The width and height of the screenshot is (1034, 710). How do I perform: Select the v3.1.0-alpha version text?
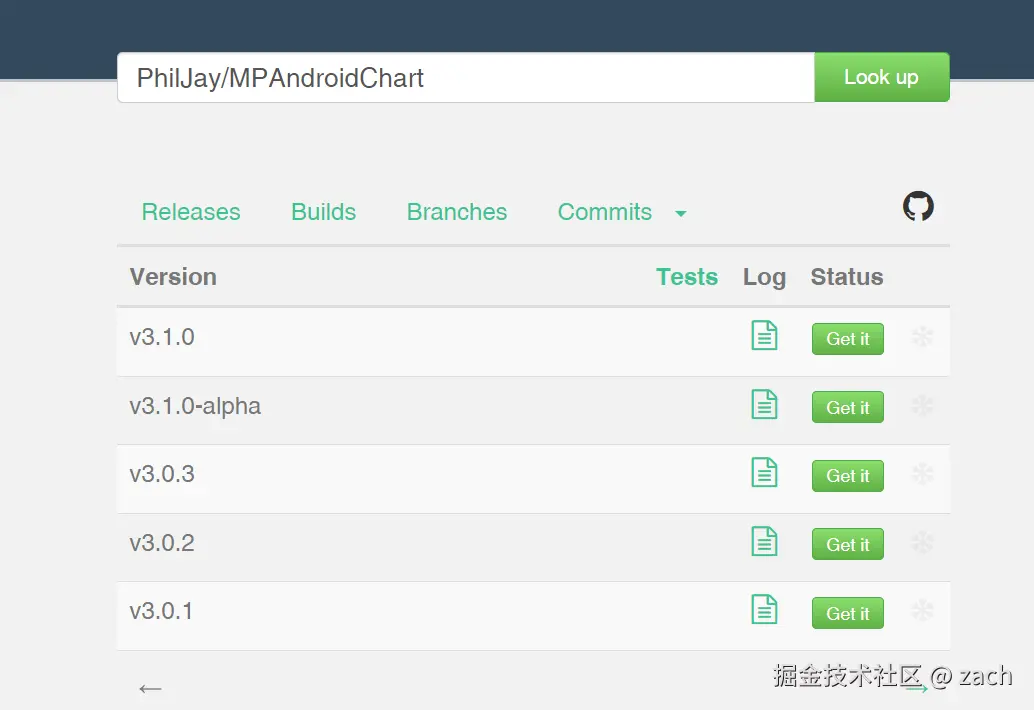[x=195, y=406]
